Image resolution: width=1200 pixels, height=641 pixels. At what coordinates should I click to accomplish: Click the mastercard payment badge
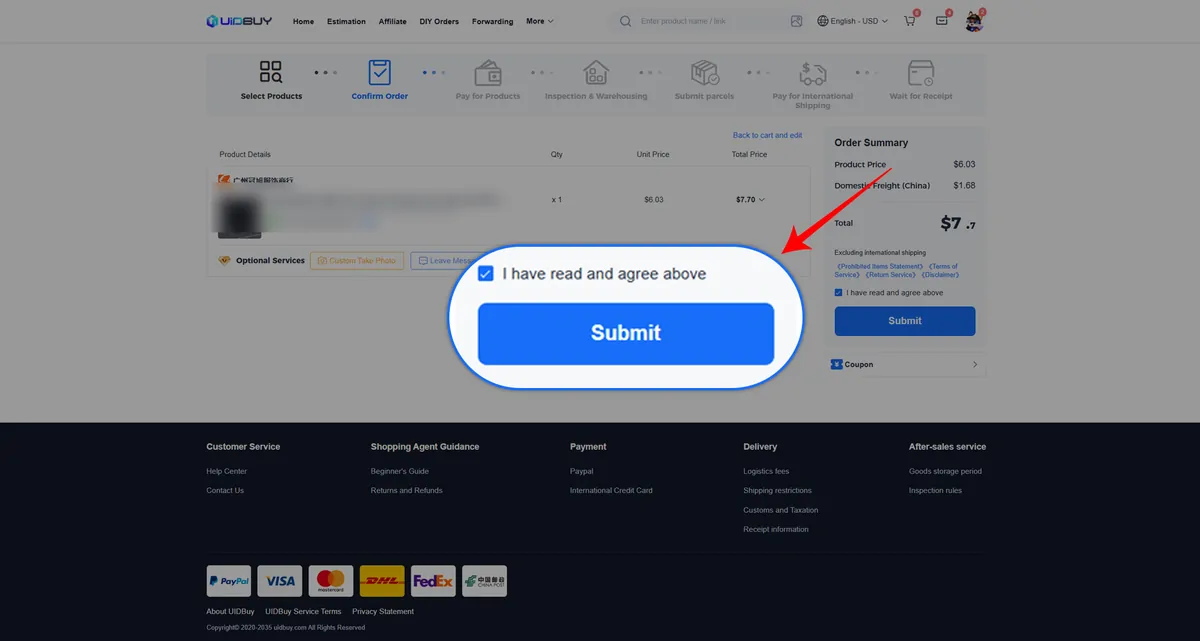331,581
